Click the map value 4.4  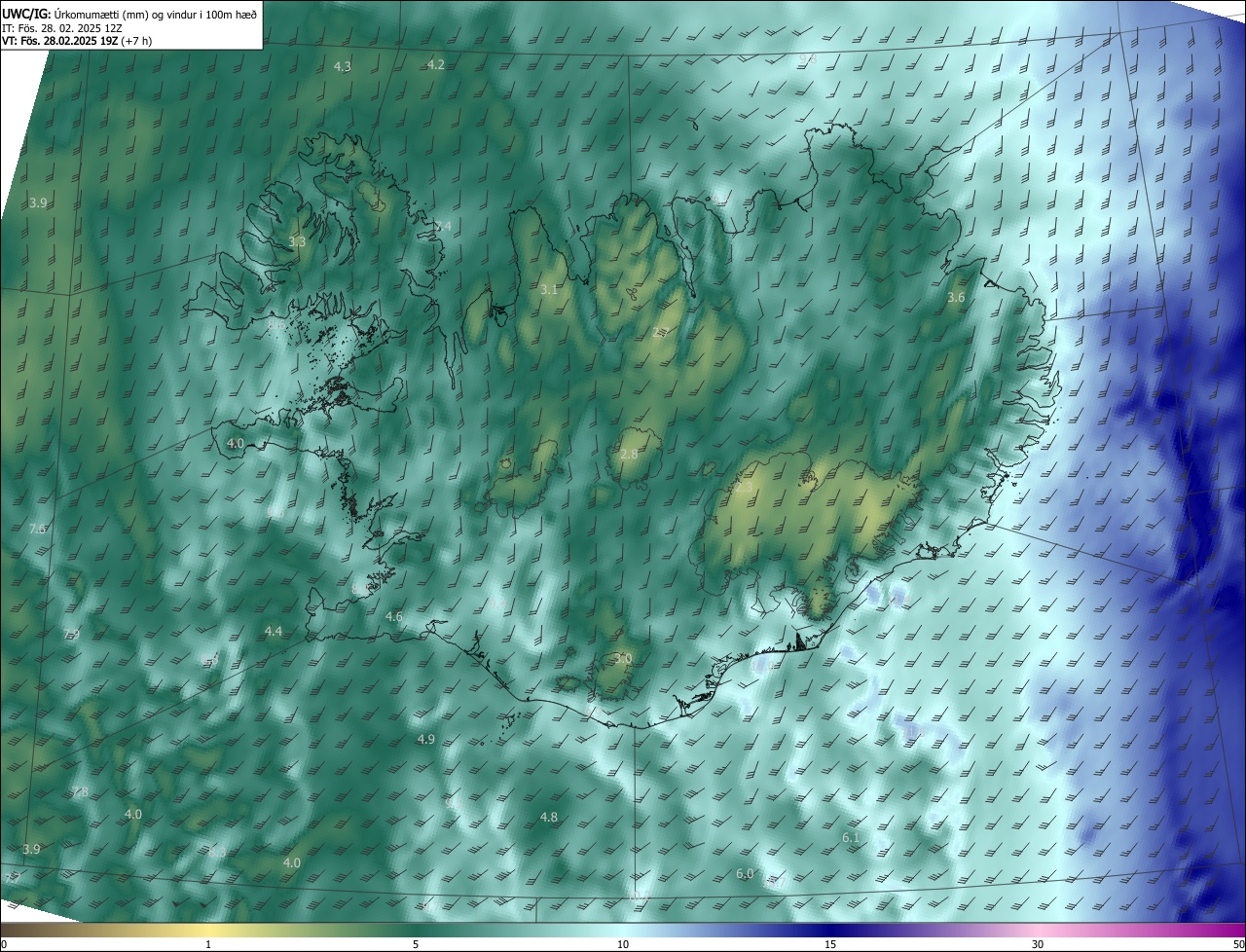[274, 631]
